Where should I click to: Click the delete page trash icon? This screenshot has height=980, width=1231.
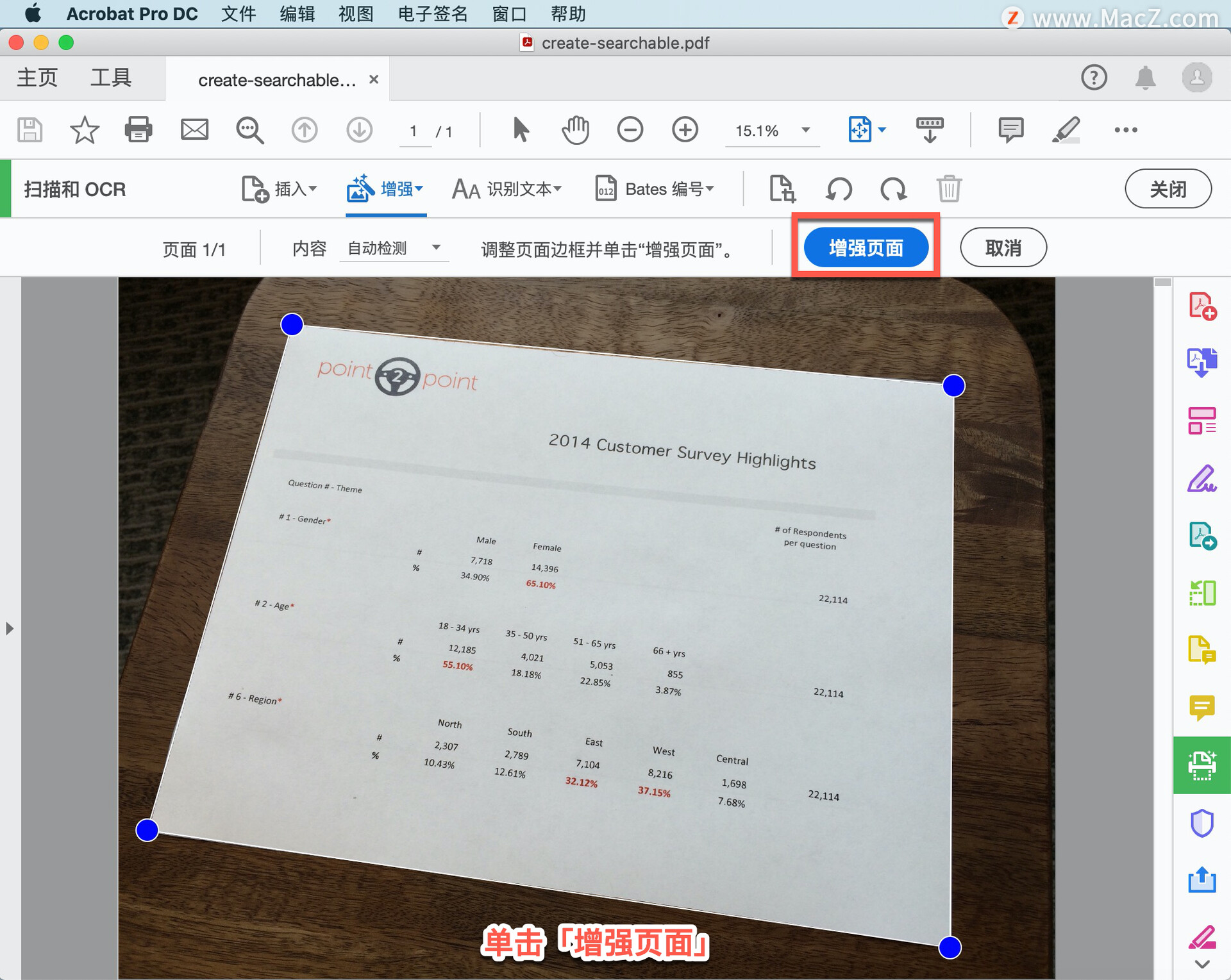click(x=948, y=189)
